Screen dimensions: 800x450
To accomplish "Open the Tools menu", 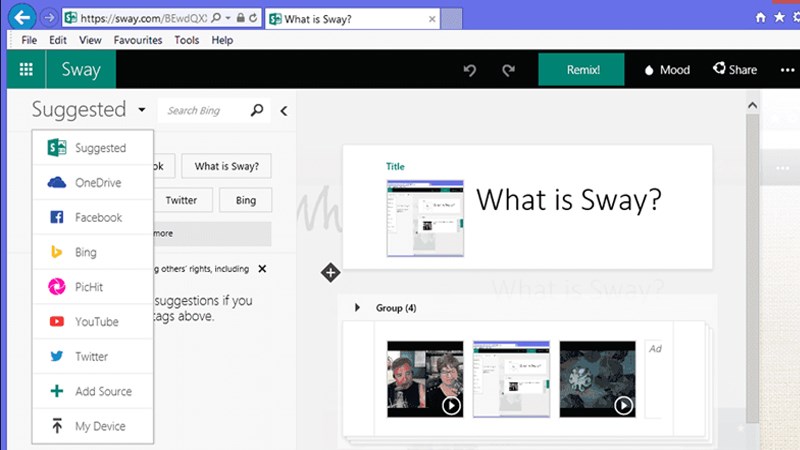I will (187, 40).
